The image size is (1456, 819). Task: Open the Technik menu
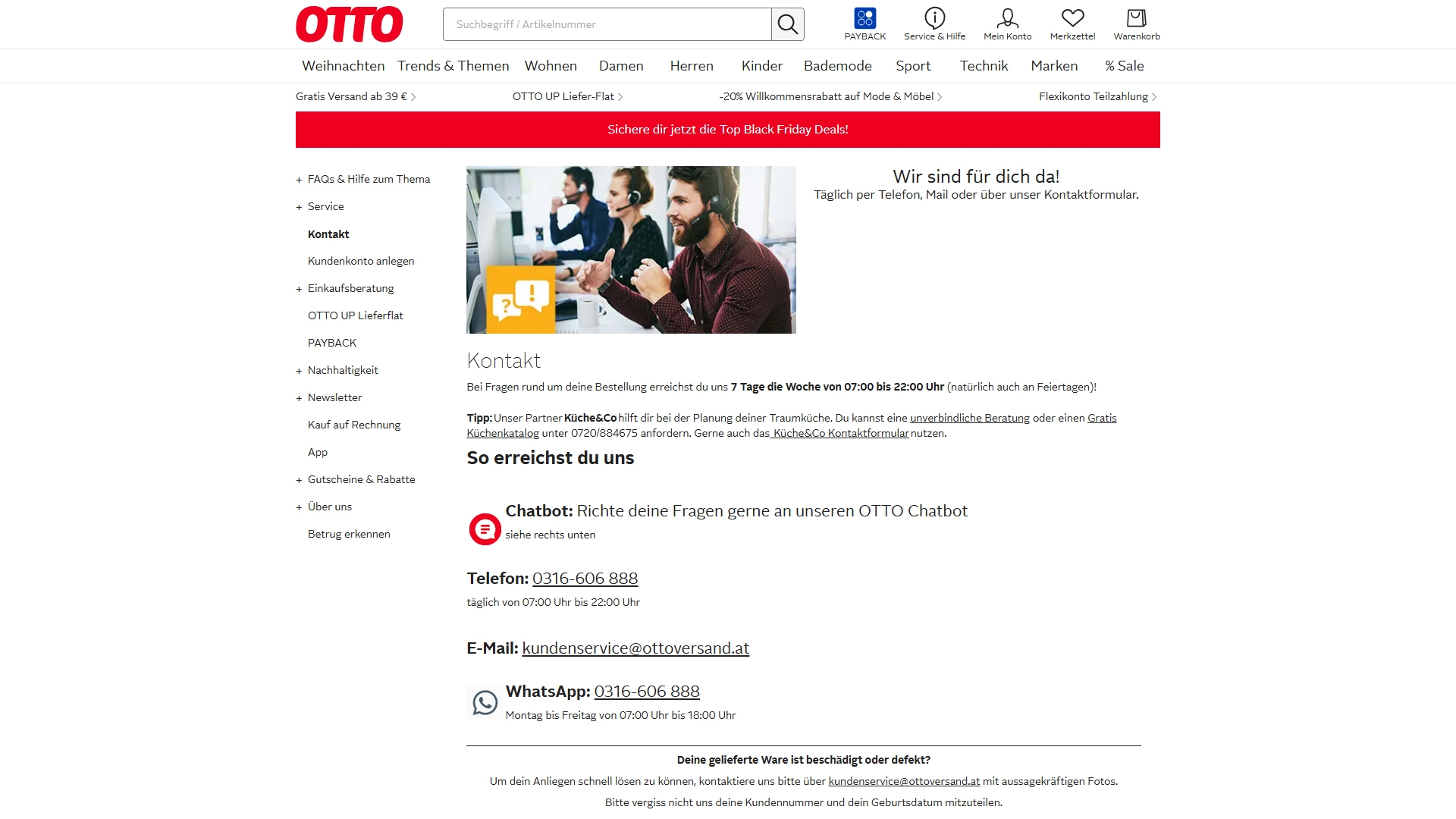tap(984, 66)
